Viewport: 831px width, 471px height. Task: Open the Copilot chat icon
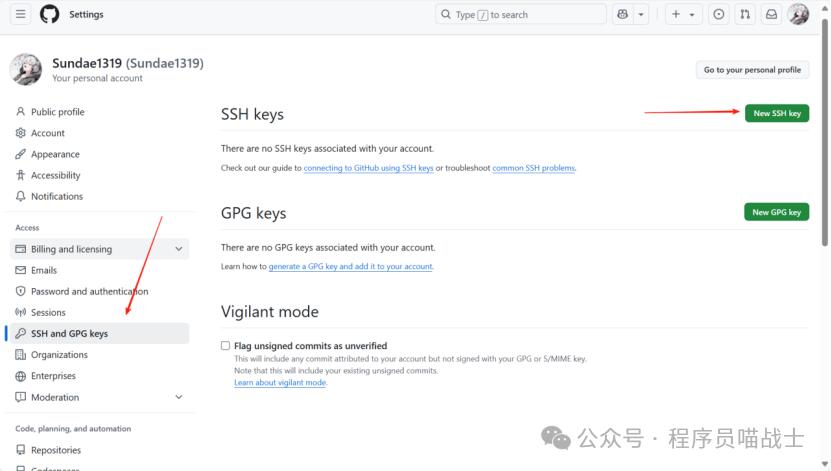[x=622, y=15]
